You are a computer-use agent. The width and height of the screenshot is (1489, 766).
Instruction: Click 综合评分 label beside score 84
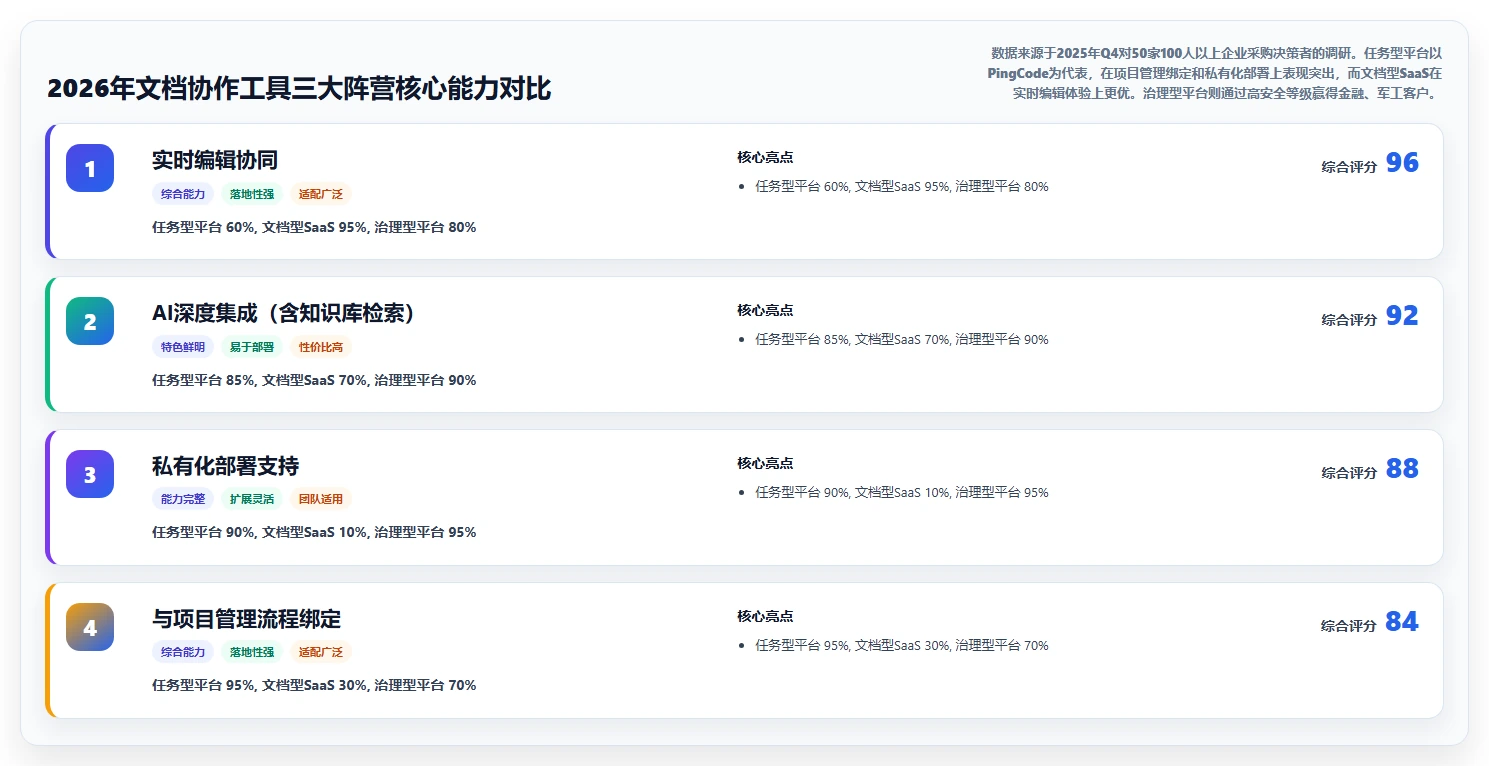point(1349,626)
